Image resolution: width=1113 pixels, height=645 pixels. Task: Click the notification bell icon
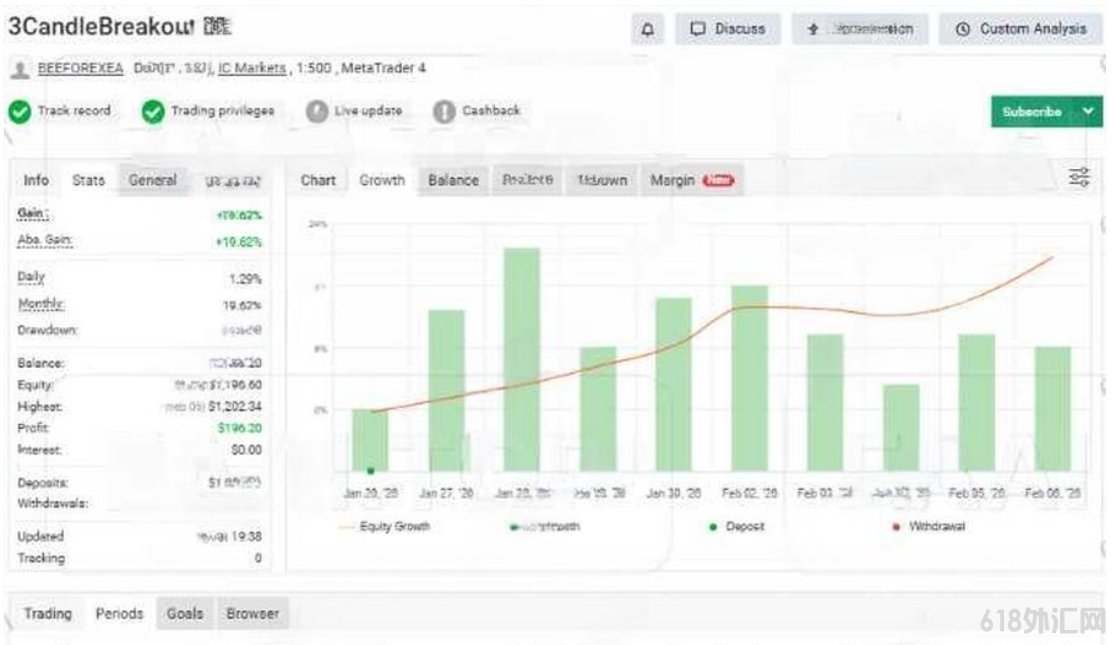pyautogui.click(x=647, y=29)
